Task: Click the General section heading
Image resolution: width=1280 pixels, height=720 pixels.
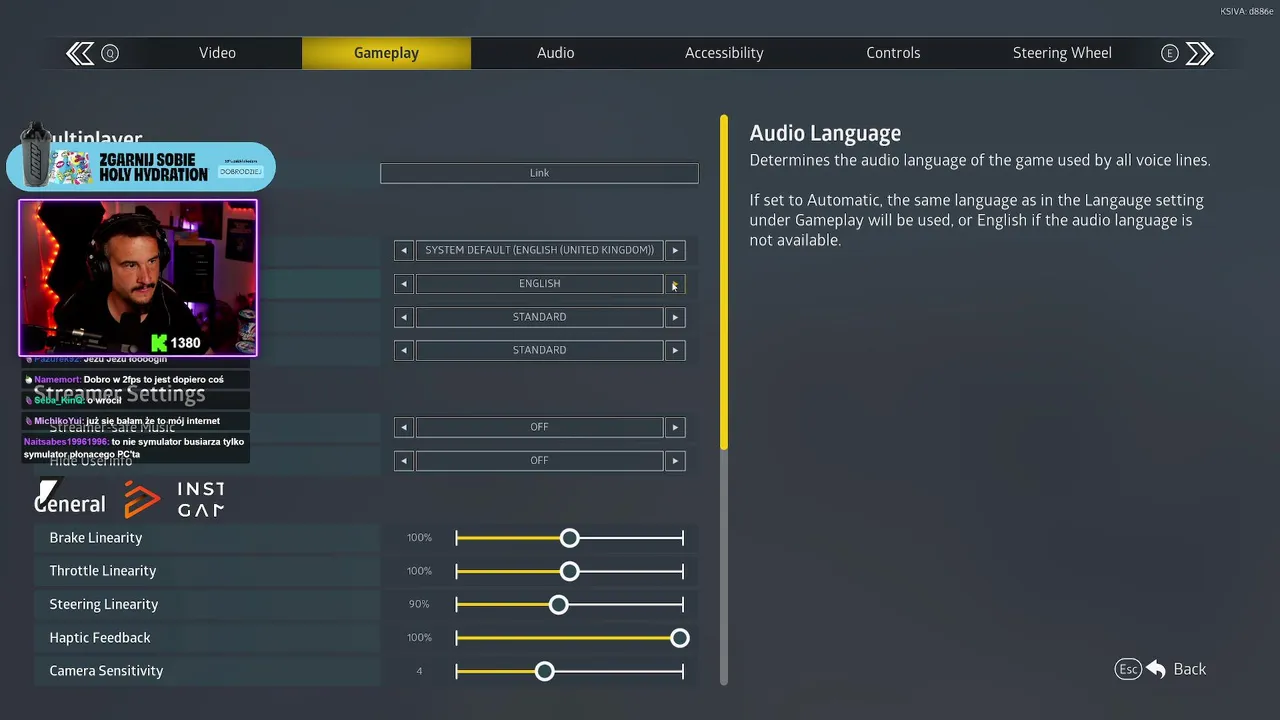Action: [69, 504]
